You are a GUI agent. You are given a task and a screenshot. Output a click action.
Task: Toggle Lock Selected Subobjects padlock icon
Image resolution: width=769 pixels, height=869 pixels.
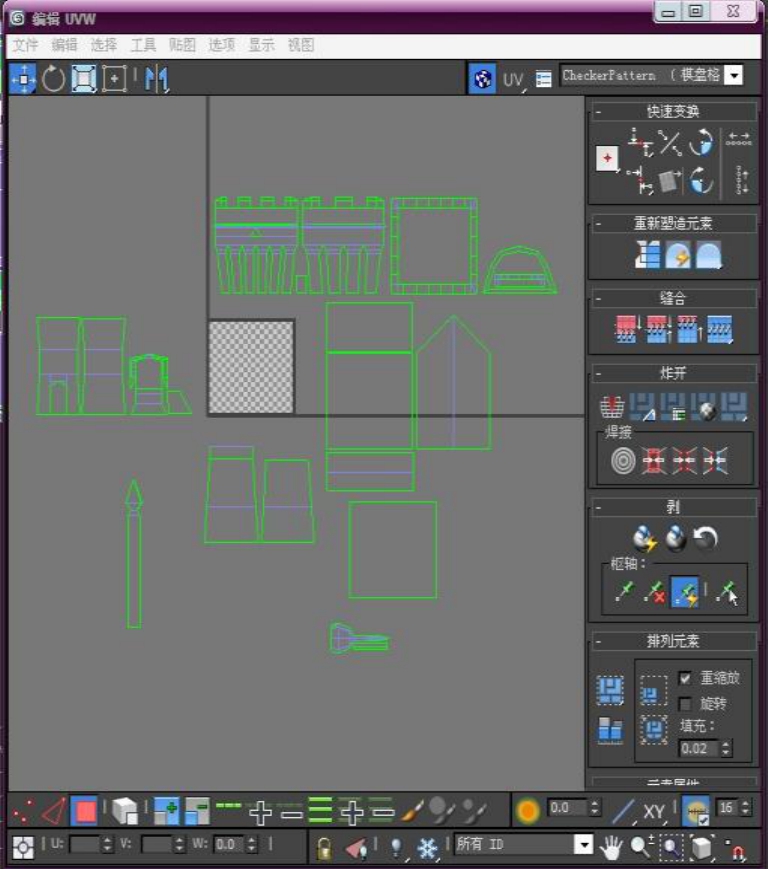point(325,846)
